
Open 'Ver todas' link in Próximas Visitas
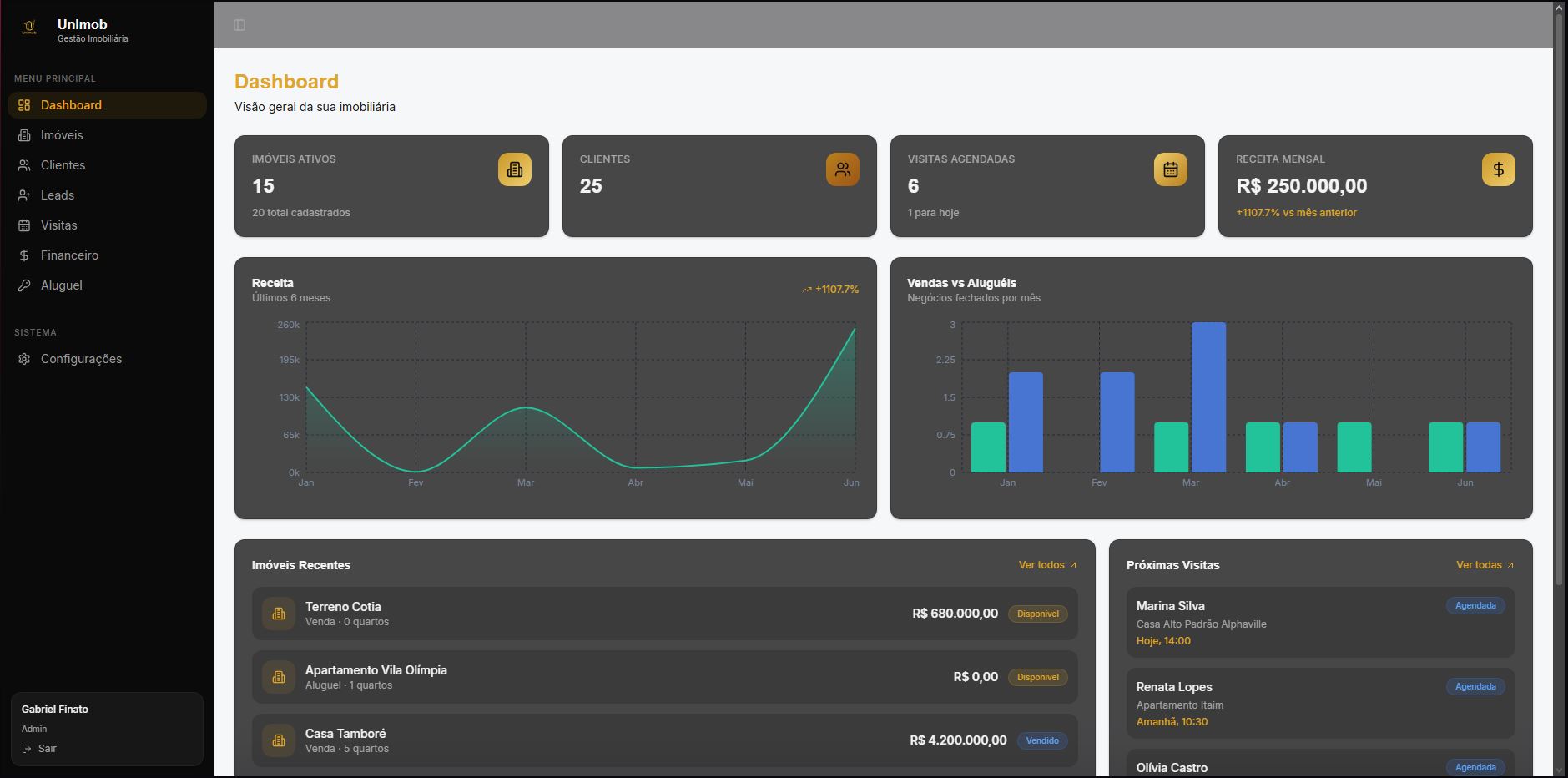point(1485,565)
